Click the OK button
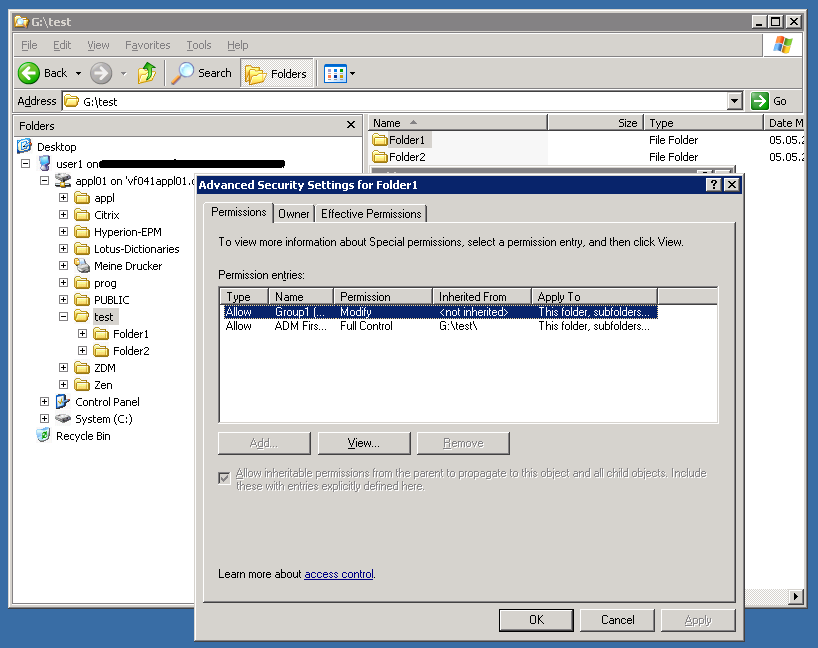818x648 pixels. point(536,620)
